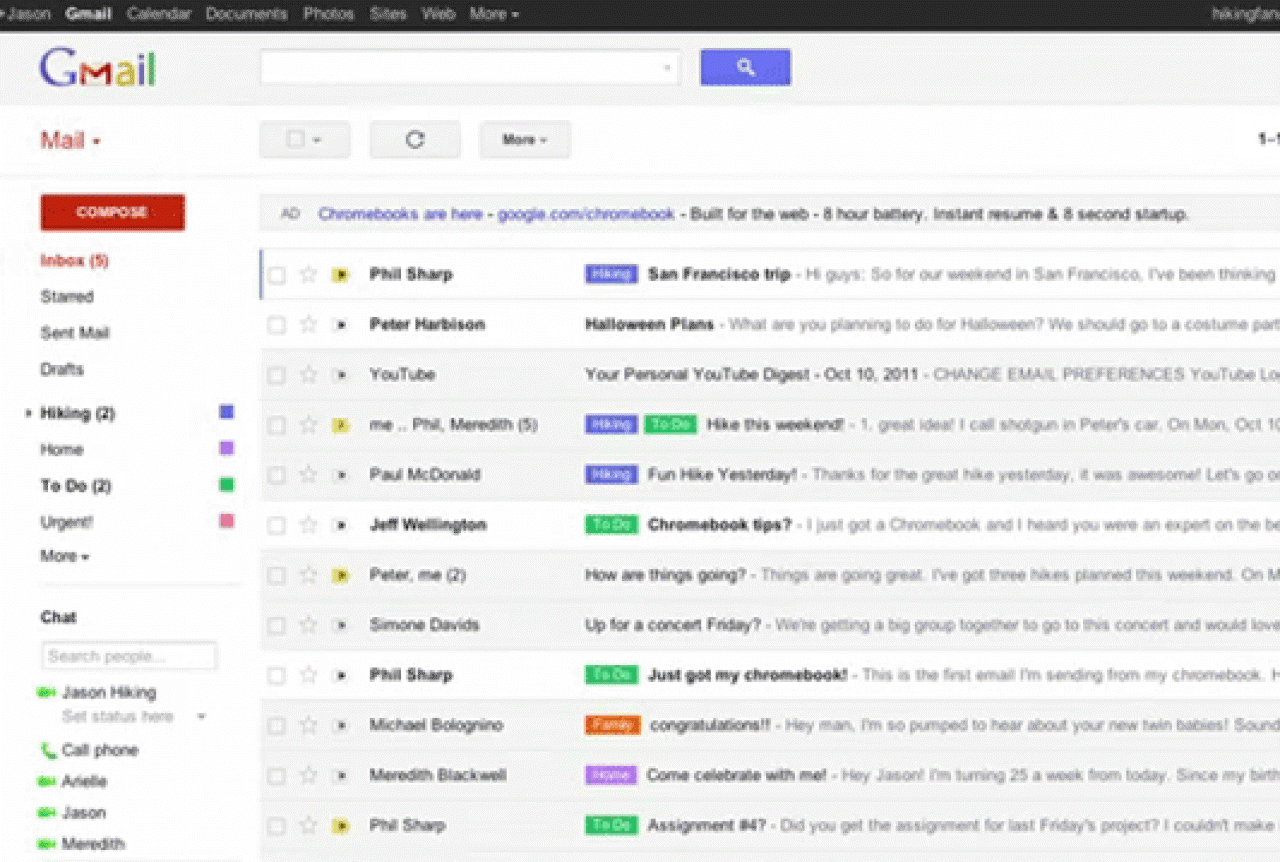Click importance marker on YouTube row
Screen dimensions: 1280x862
[x=341, y=375]
